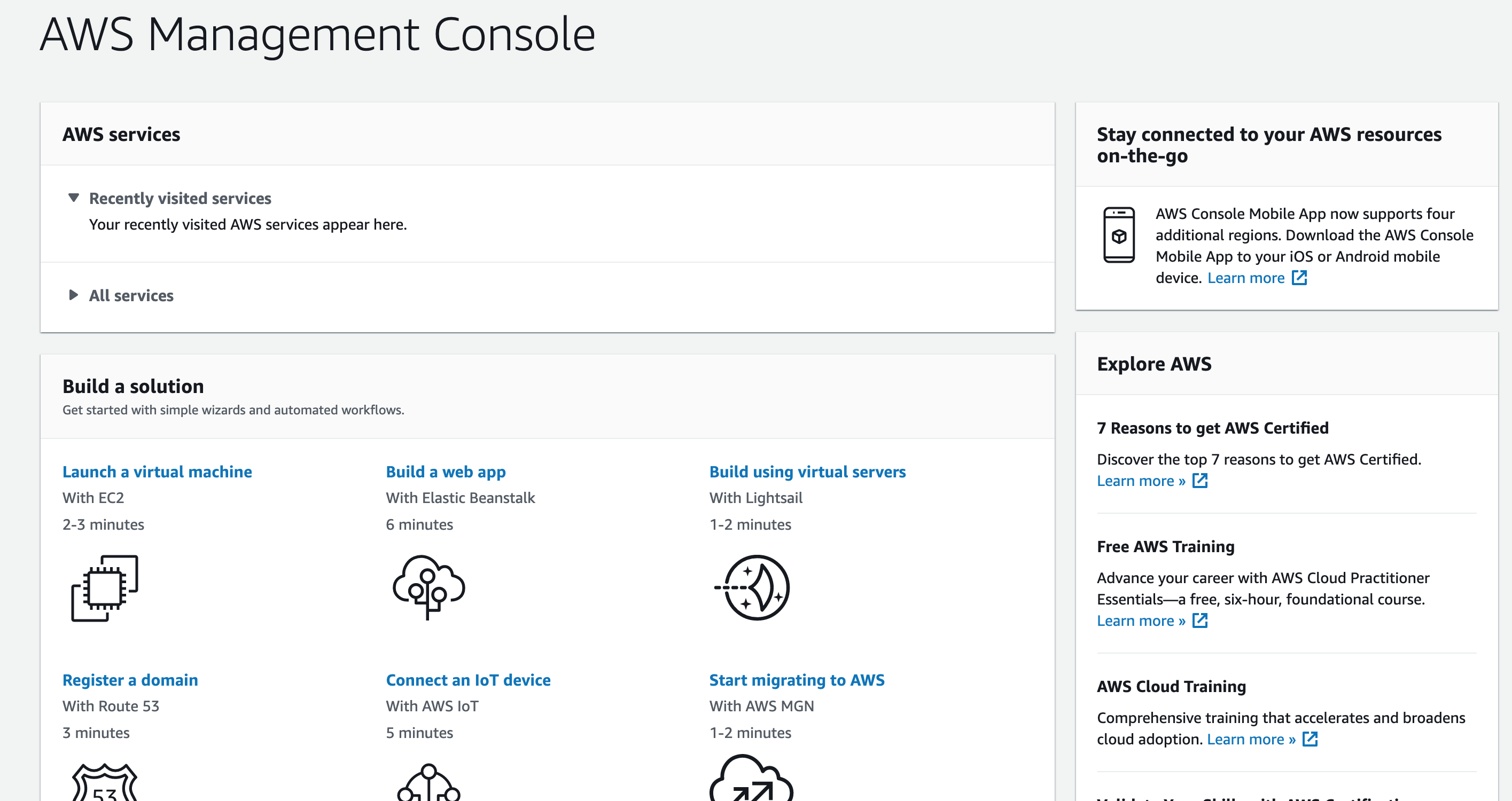This screenshot has height=801, width=1512.
Task: Open the Build a web app link
Action: click(446, 472)
